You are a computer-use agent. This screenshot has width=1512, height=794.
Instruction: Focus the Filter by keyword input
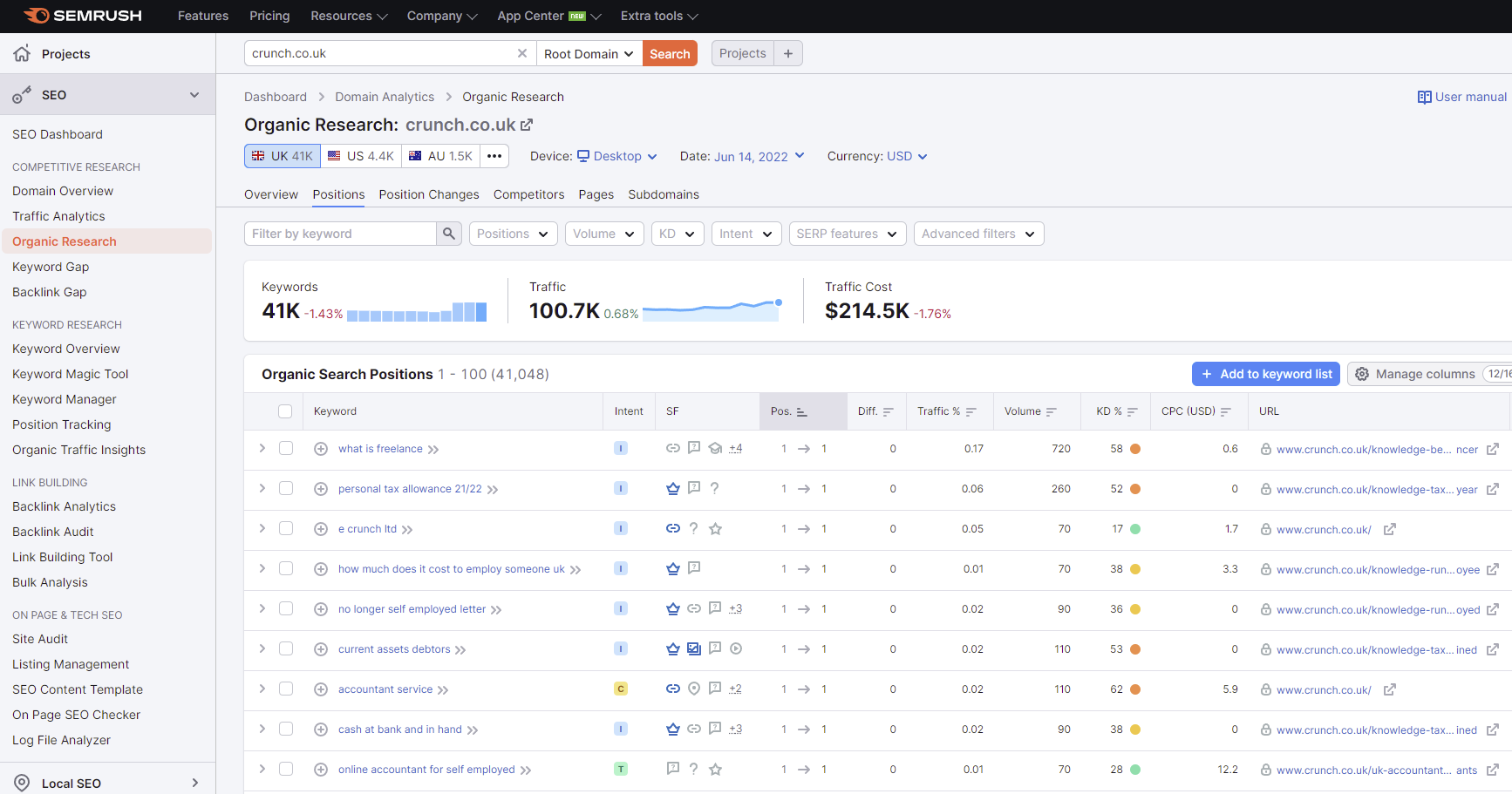pos(340,234)
